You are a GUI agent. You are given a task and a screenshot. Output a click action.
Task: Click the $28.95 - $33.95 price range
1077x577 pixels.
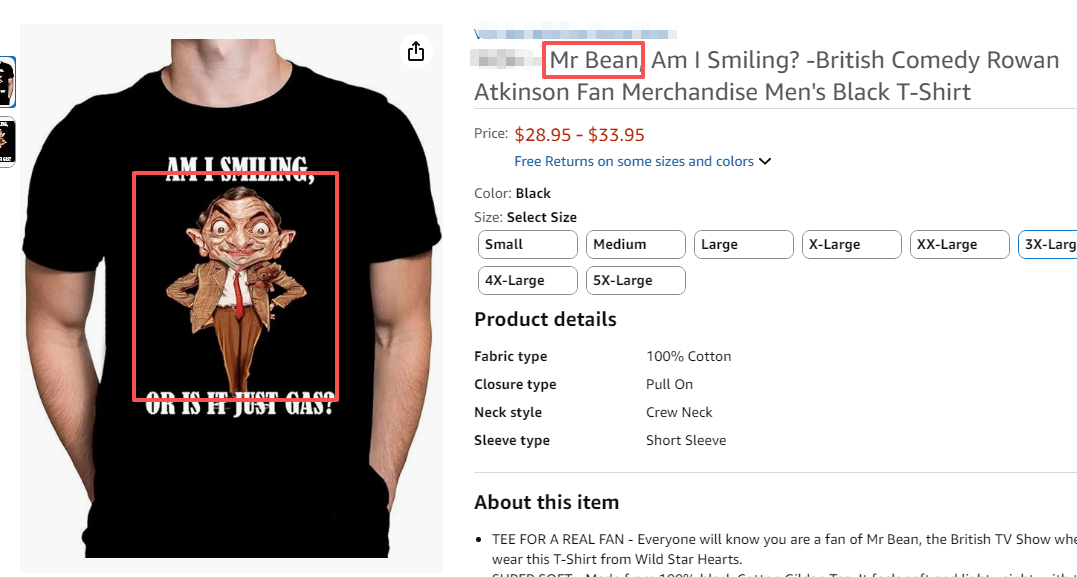coord(580,135)
